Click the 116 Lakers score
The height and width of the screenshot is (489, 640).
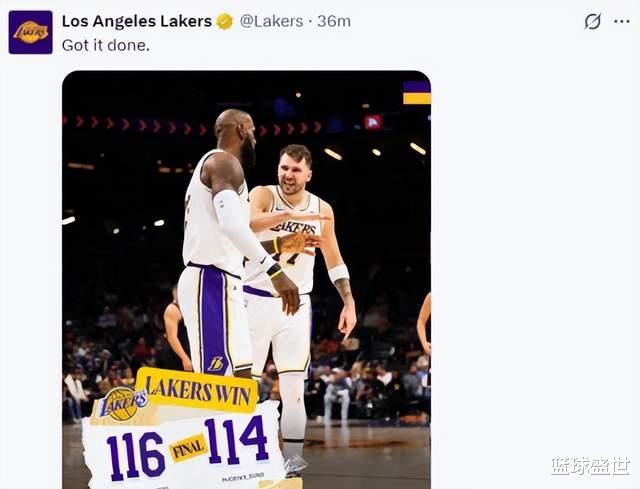click(x=136, y=455)
